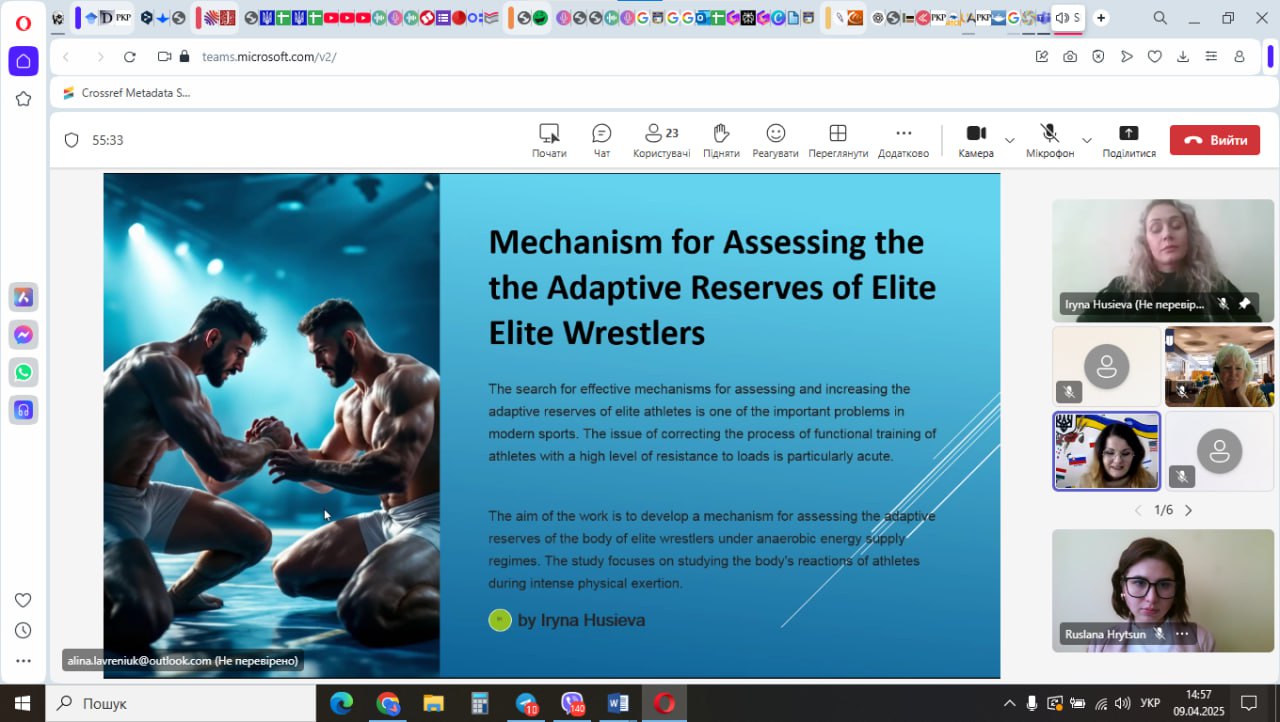Open Opera sidebar heart (Pinboards) icon

pyautogui.click(x=23, y=600)
